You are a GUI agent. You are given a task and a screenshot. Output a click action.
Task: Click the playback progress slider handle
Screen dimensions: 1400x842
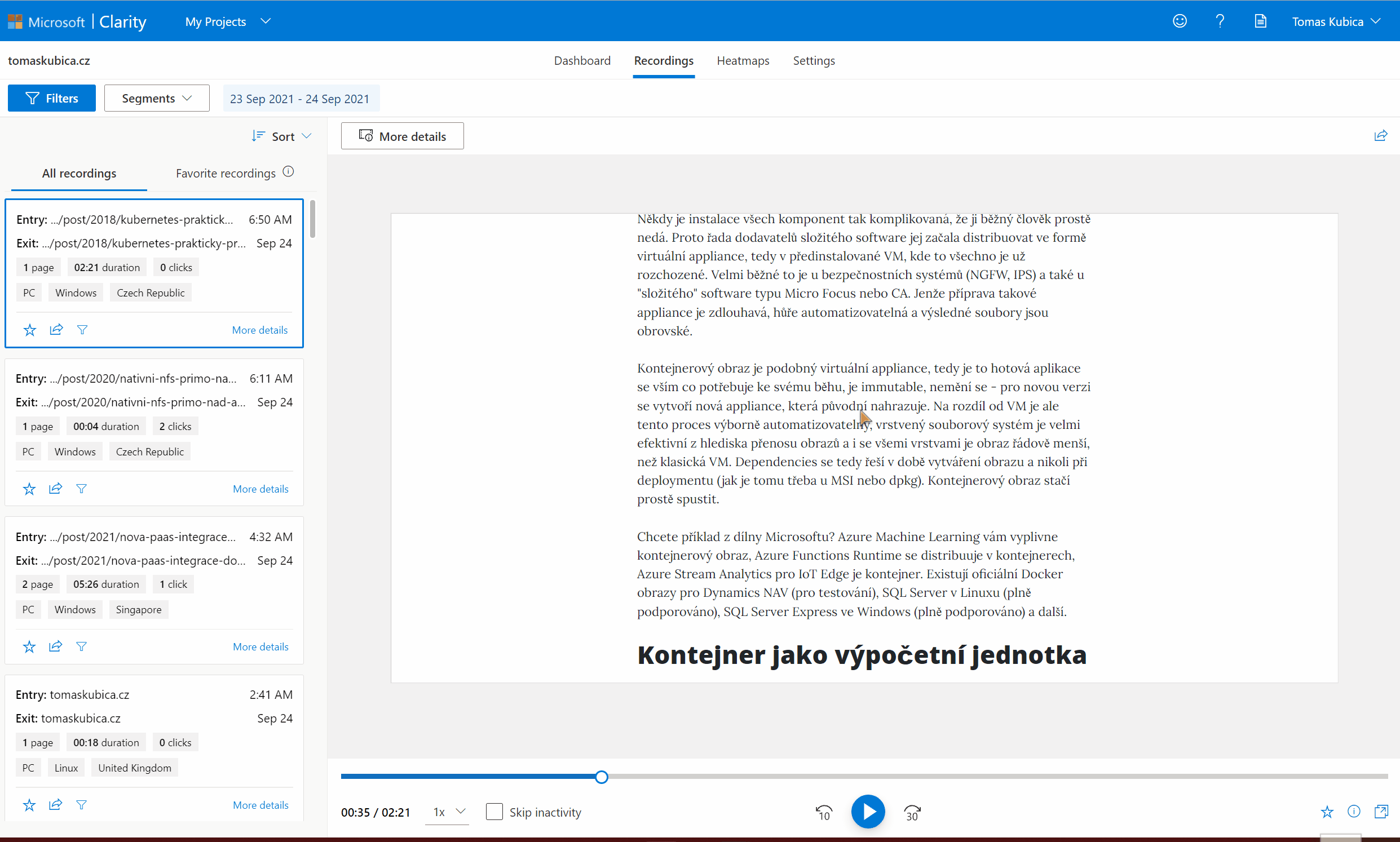pos(602,777)
